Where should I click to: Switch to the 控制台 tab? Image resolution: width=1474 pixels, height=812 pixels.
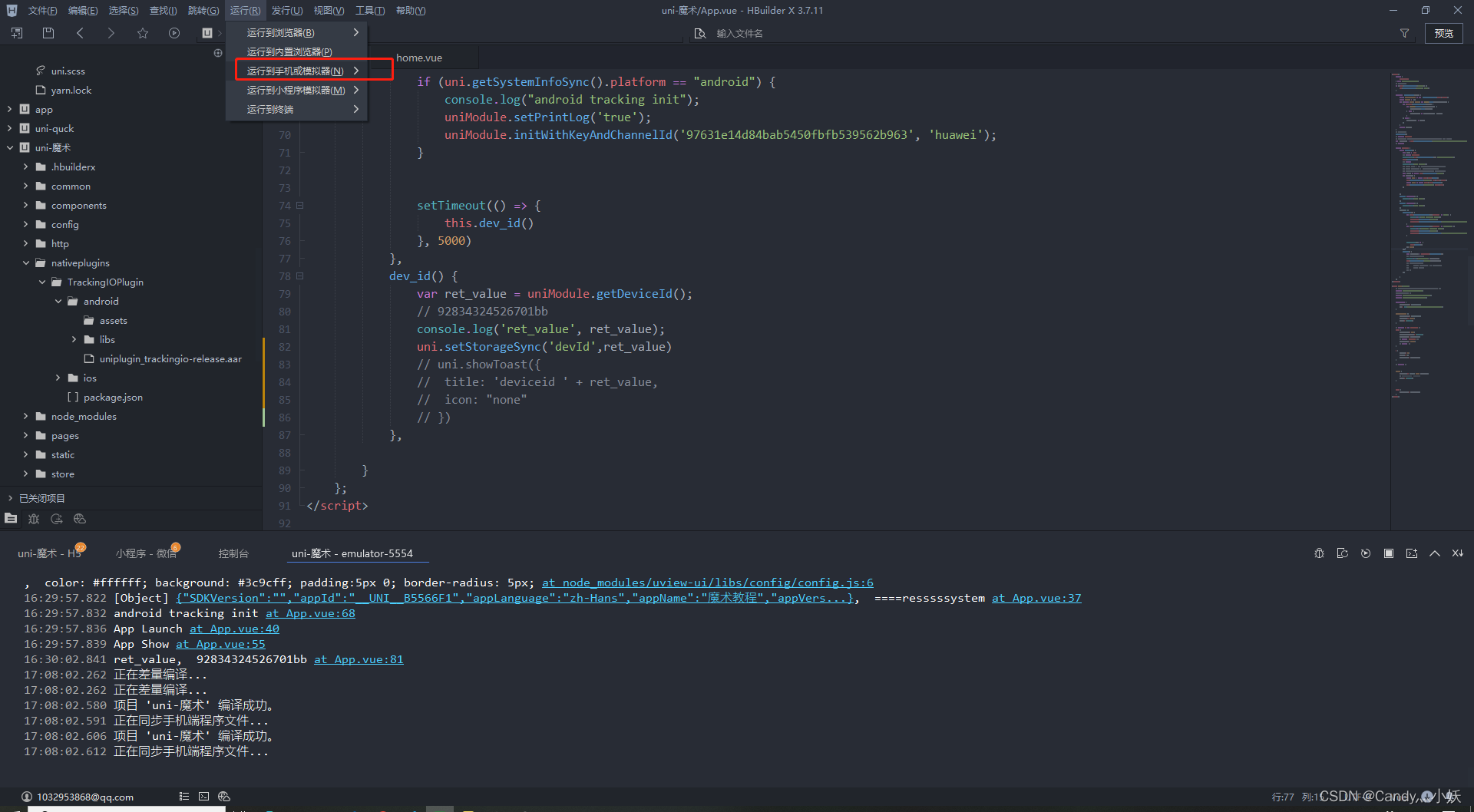(233, 553)
